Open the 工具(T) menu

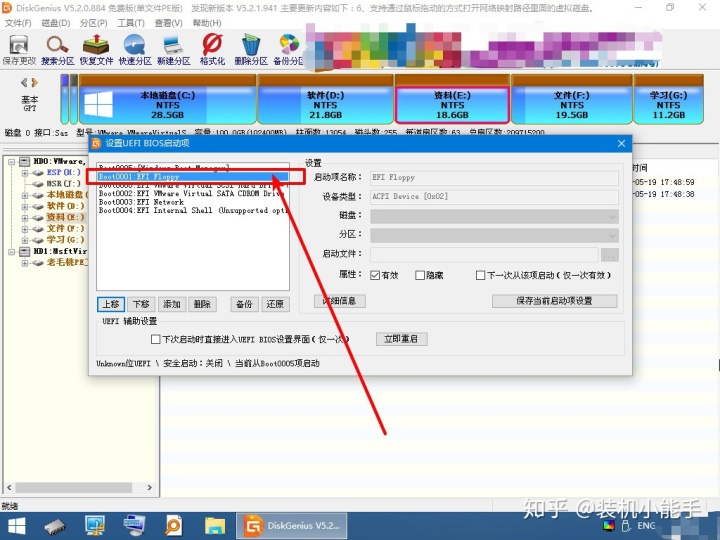131,23
